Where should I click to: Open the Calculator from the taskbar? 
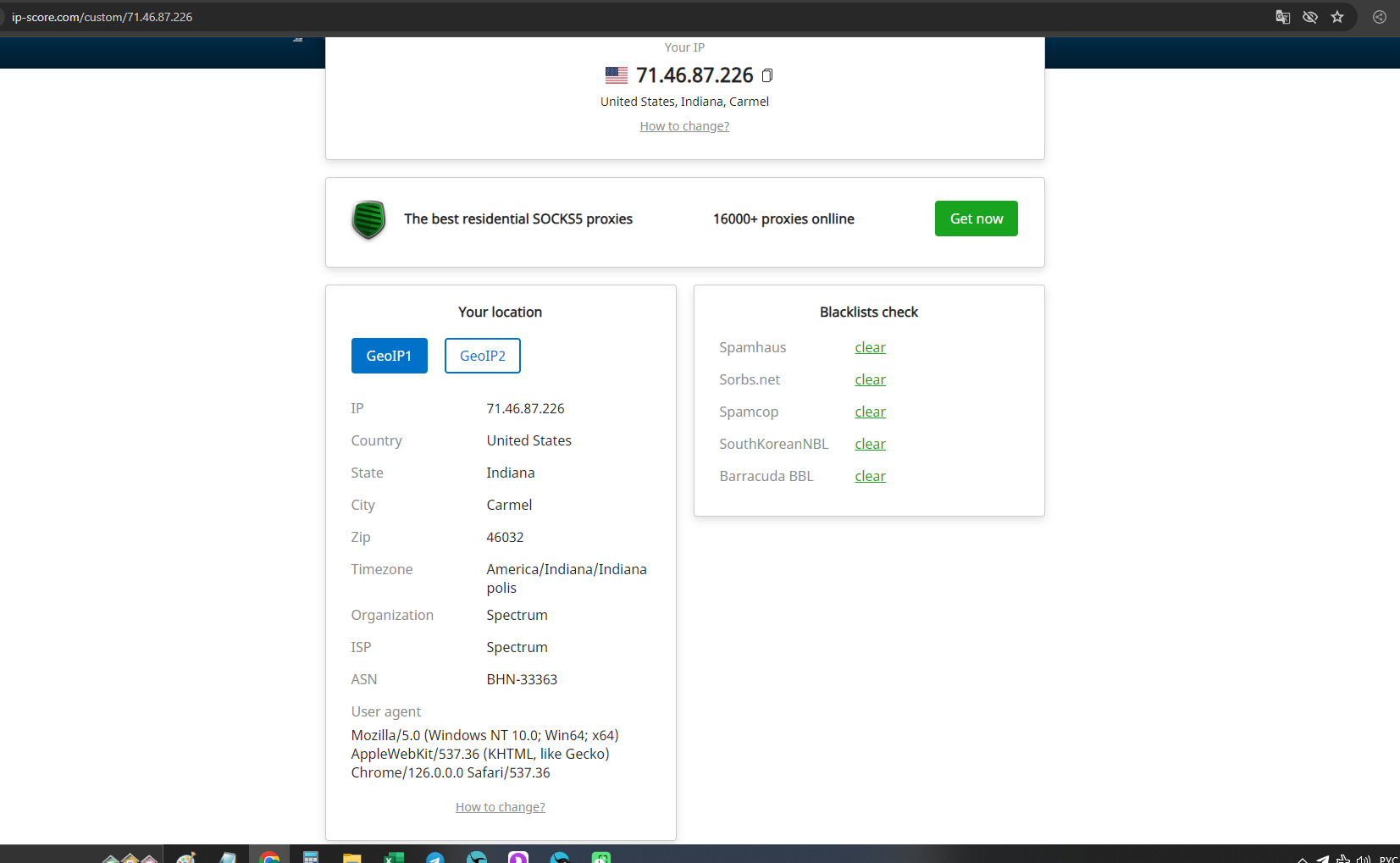click(311, 857)
